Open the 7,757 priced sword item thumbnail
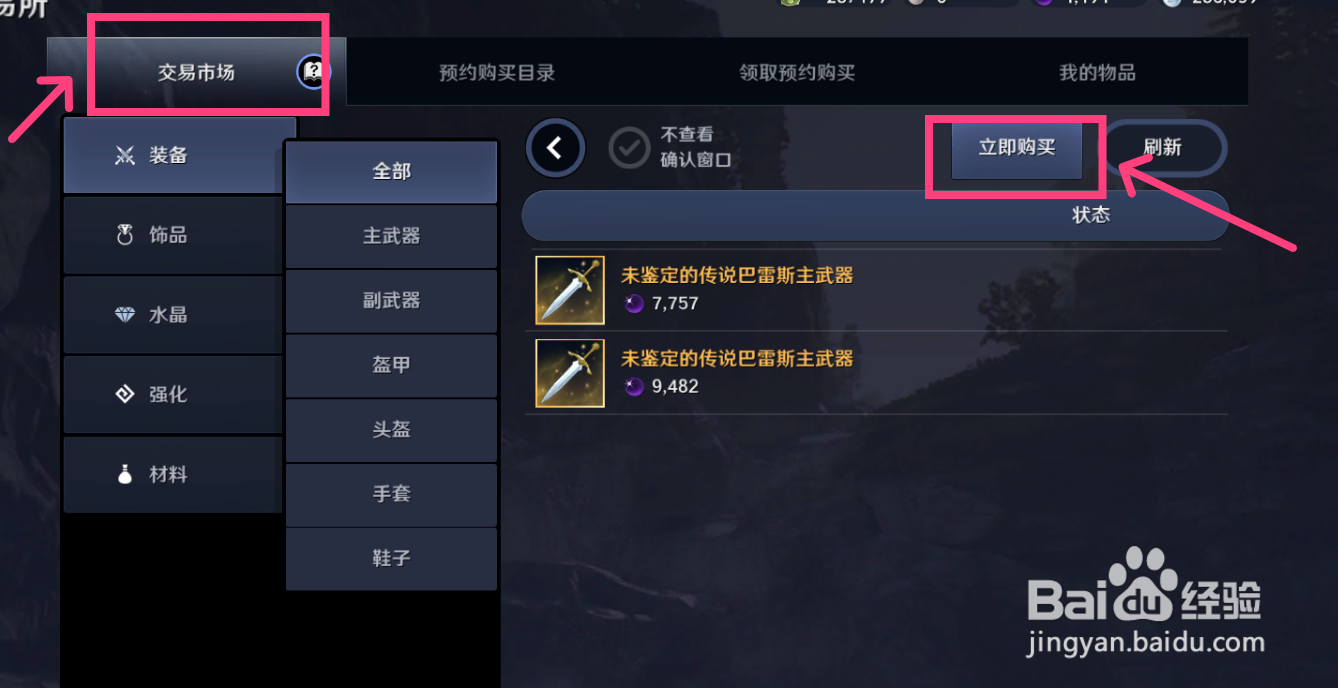The height and width of the screenshot is (688, 1338). [570, 290]
